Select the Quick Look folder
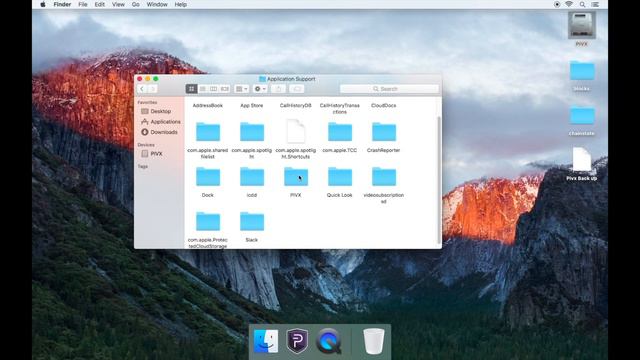The height and width of the screenshot is (360, 640). (340, 177)
